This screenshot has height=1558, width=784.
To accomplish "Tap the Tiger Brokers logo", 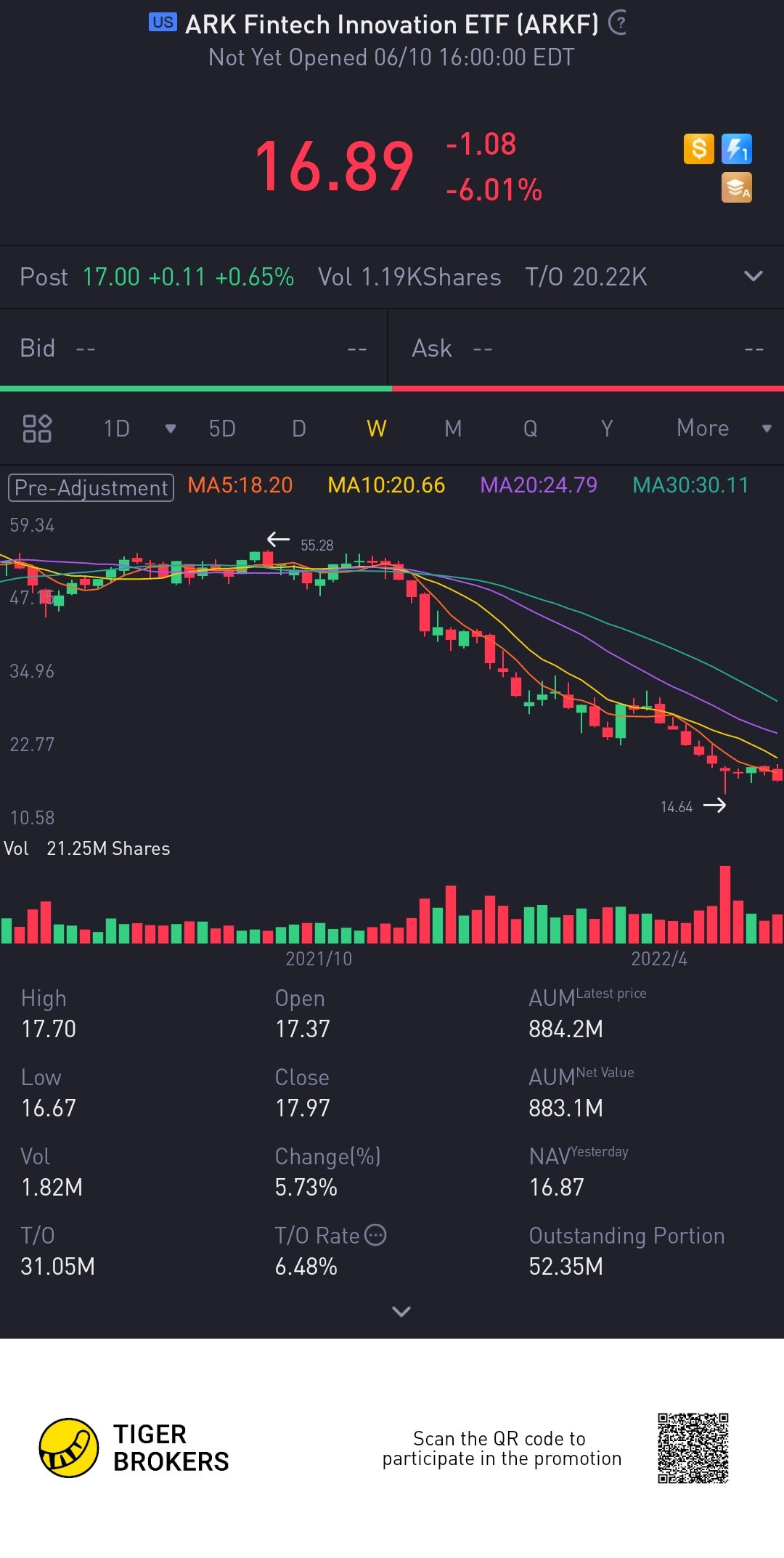I will tap(134, 1448).
